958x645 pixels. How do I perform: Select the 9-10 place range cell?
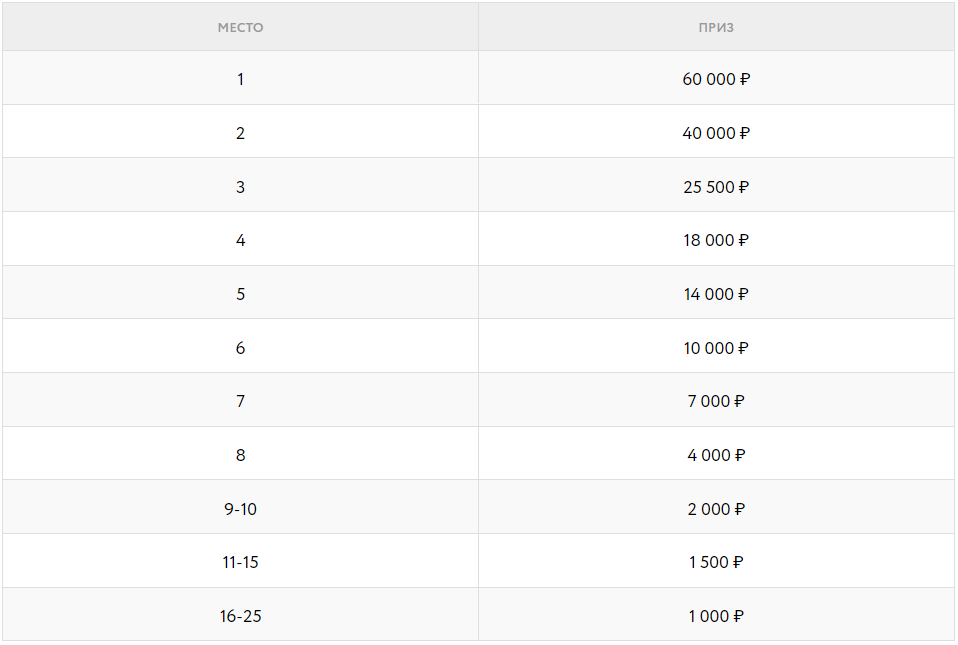click(x=240, y=509)
